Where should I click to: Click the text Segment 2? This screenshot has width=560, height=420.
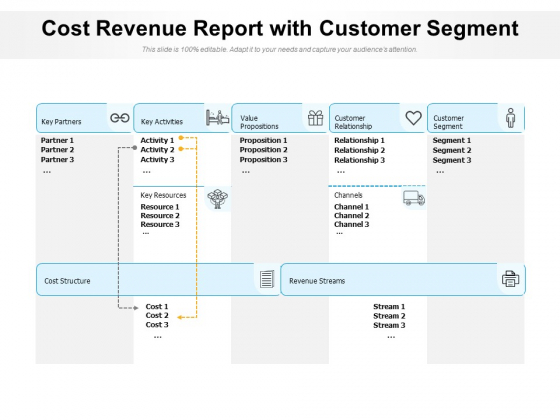click(452, 150)
